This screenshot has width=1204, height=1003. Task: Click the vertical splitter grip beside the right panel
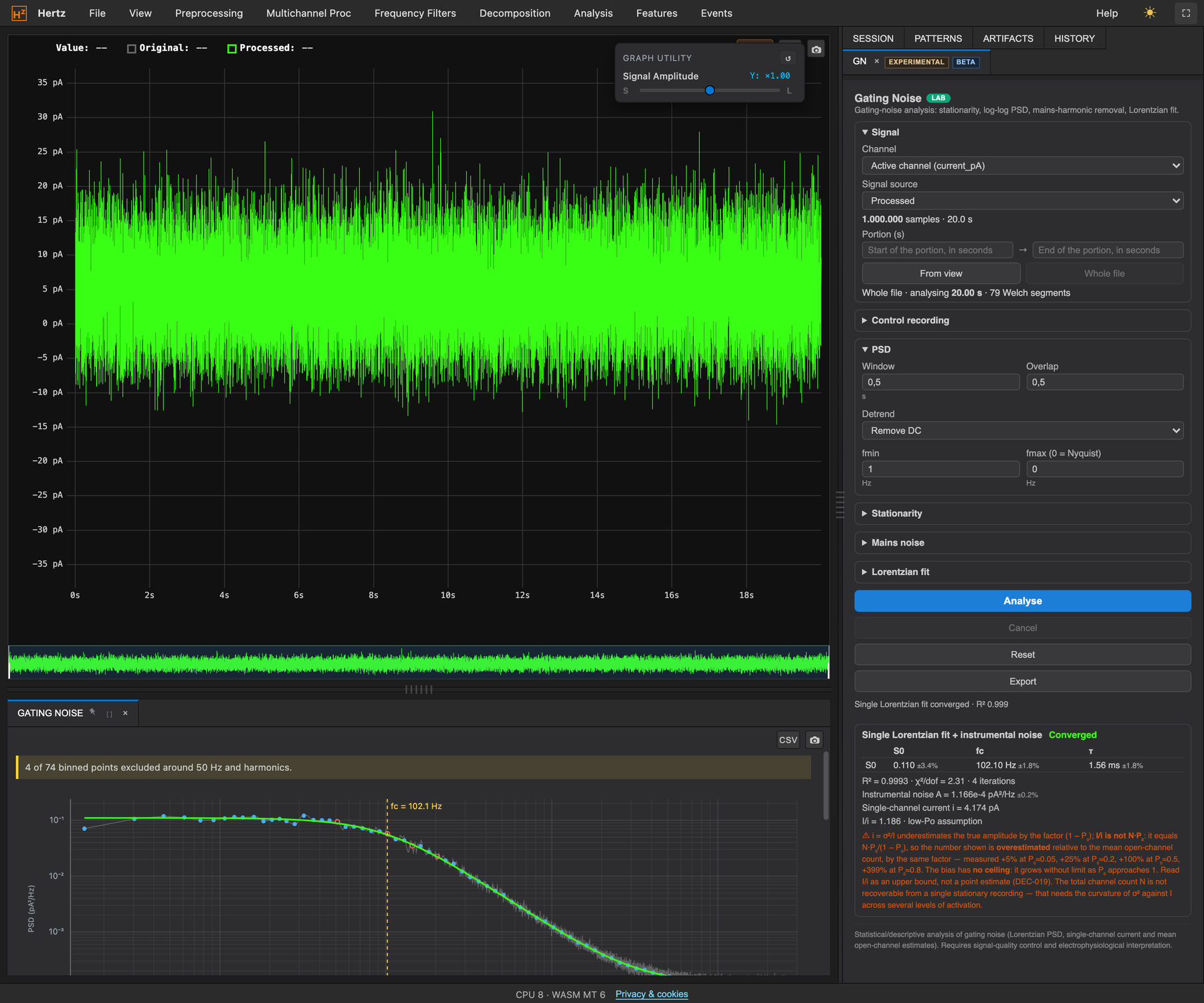point(840,504)
